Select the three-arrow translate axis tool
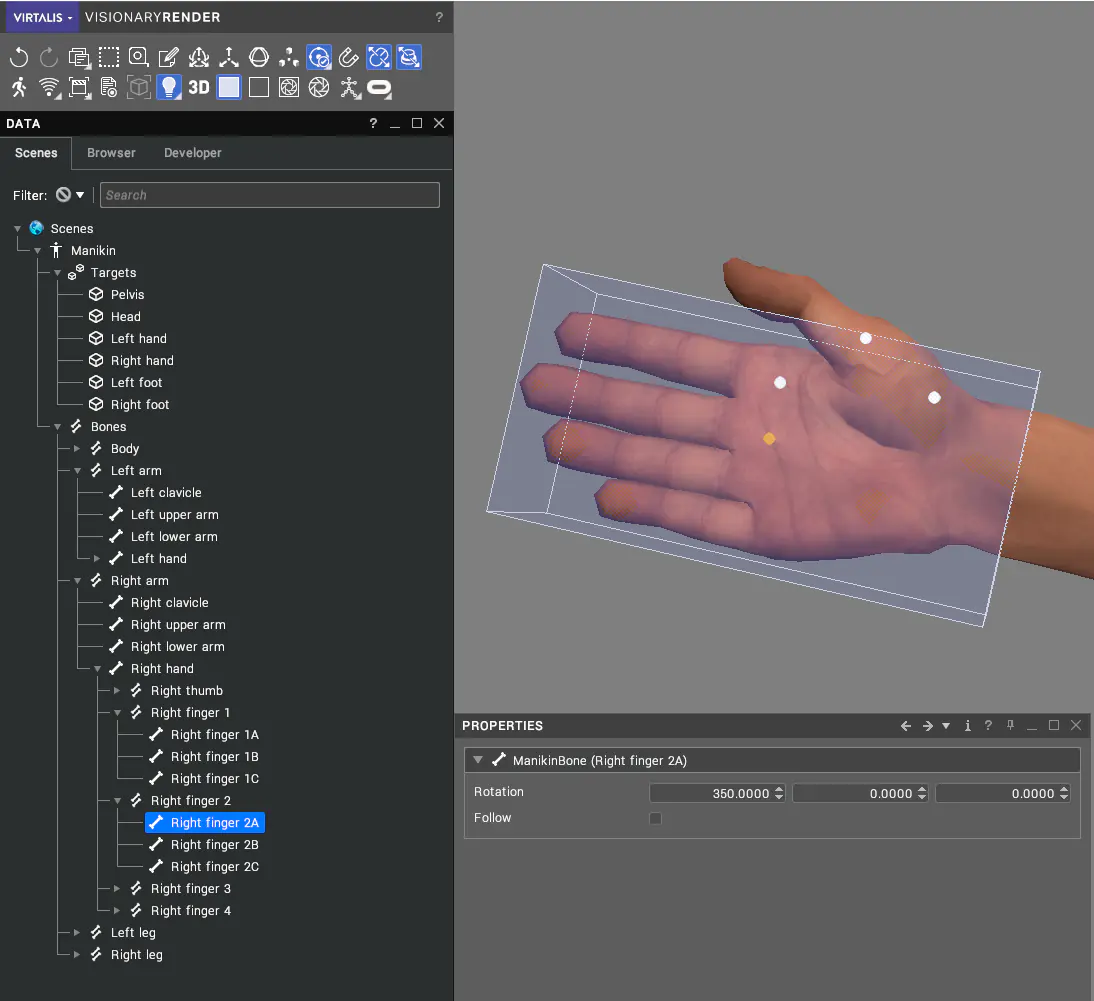 [229, 57]
